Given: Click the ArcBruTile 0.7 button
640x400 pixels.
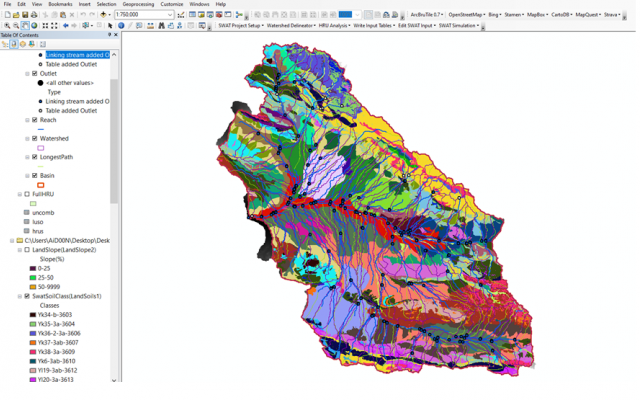Looking at the screenshot, I should [427, 15].
